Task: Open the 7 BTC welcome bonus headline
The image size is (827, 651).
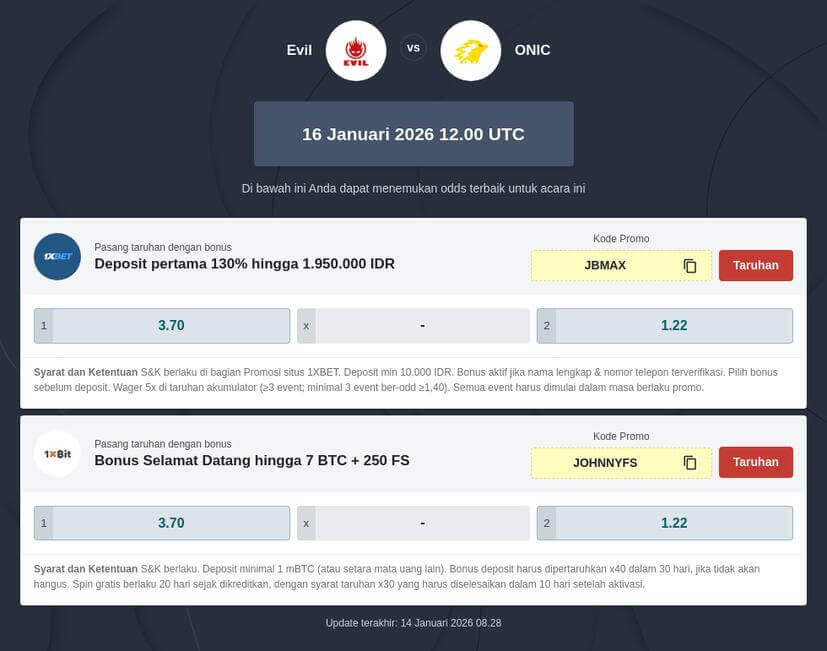Action: 251,461
